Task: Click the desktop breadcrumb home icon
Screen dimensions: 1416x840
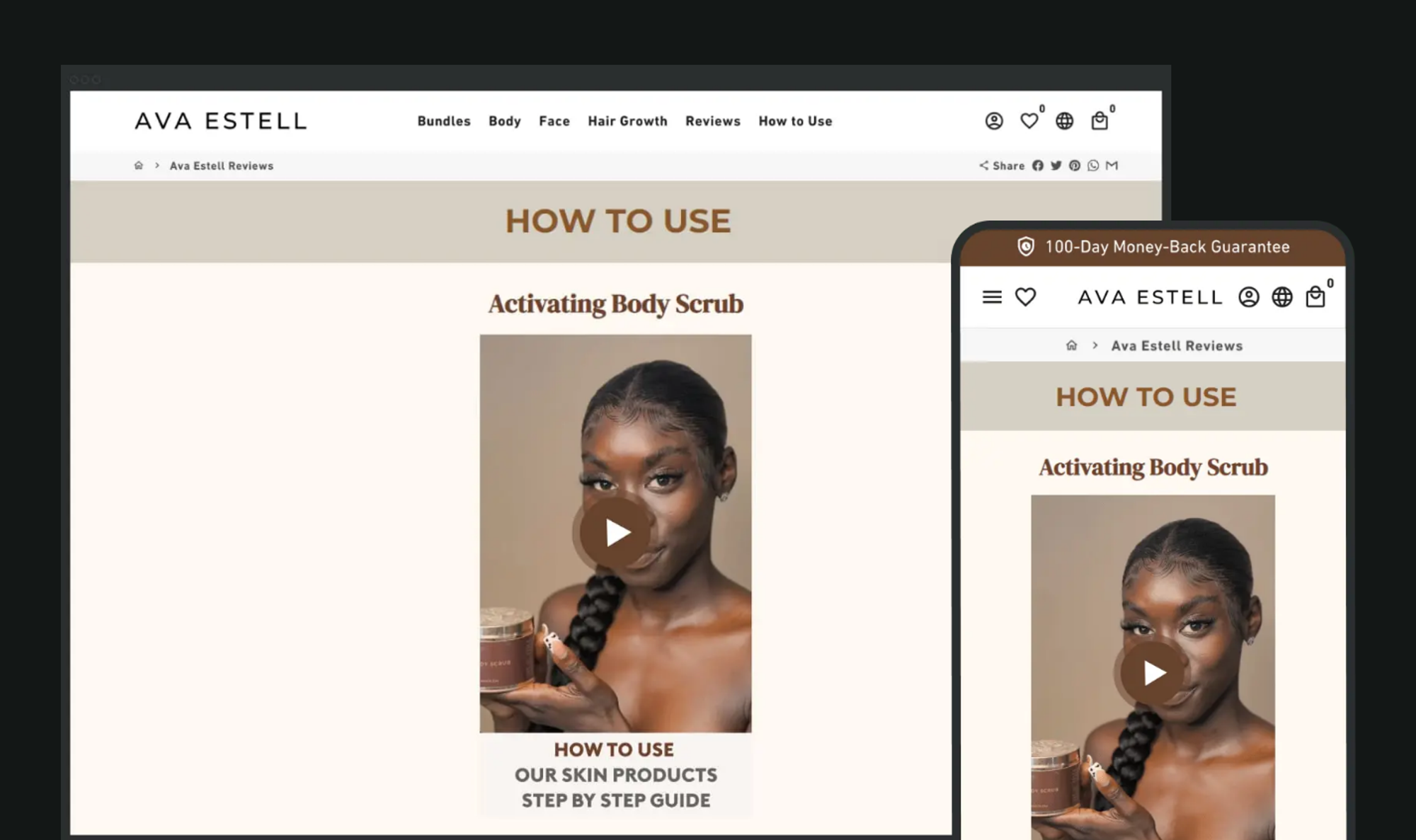Action: tap(139, 166)
